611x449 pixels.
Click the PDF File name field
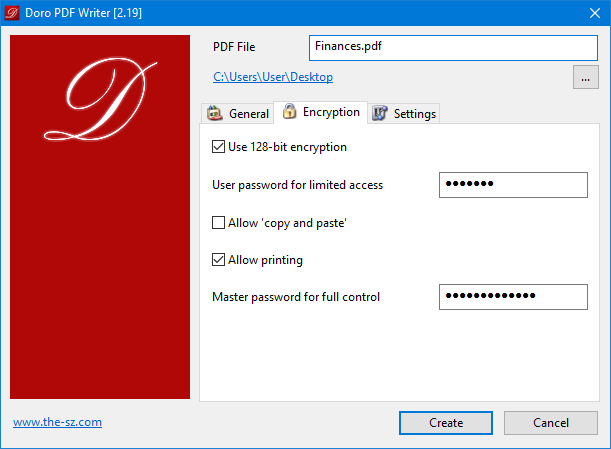453,48
